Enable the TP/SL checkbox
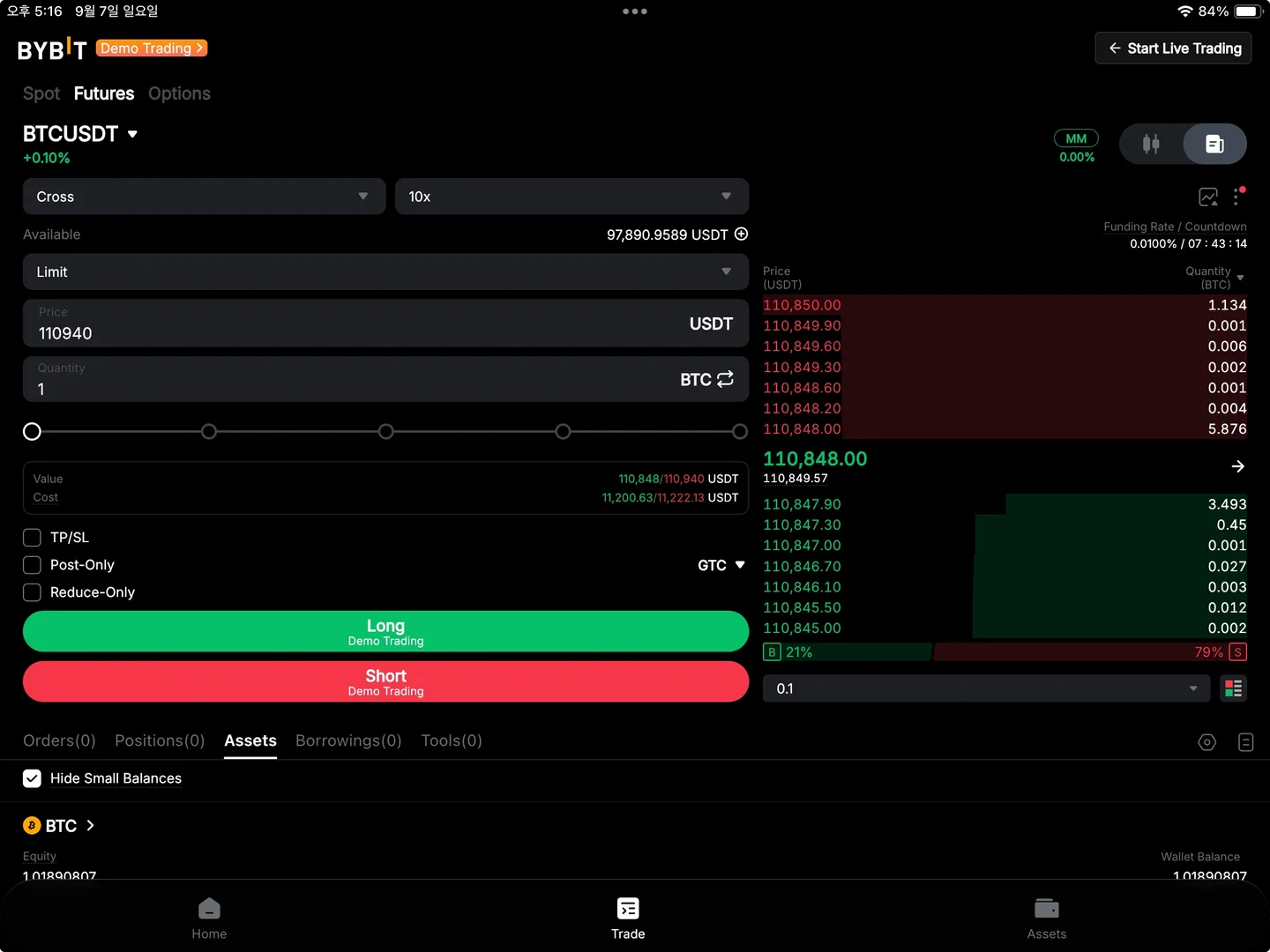 (x=32, y=538)
